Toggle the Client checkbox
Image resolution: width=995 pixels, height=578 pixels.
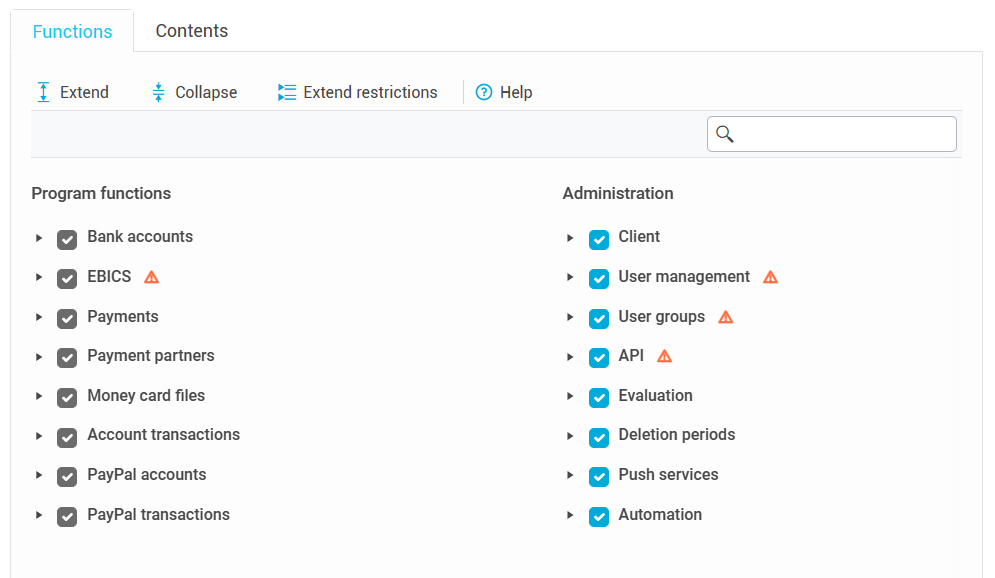(x=599, y=239)
